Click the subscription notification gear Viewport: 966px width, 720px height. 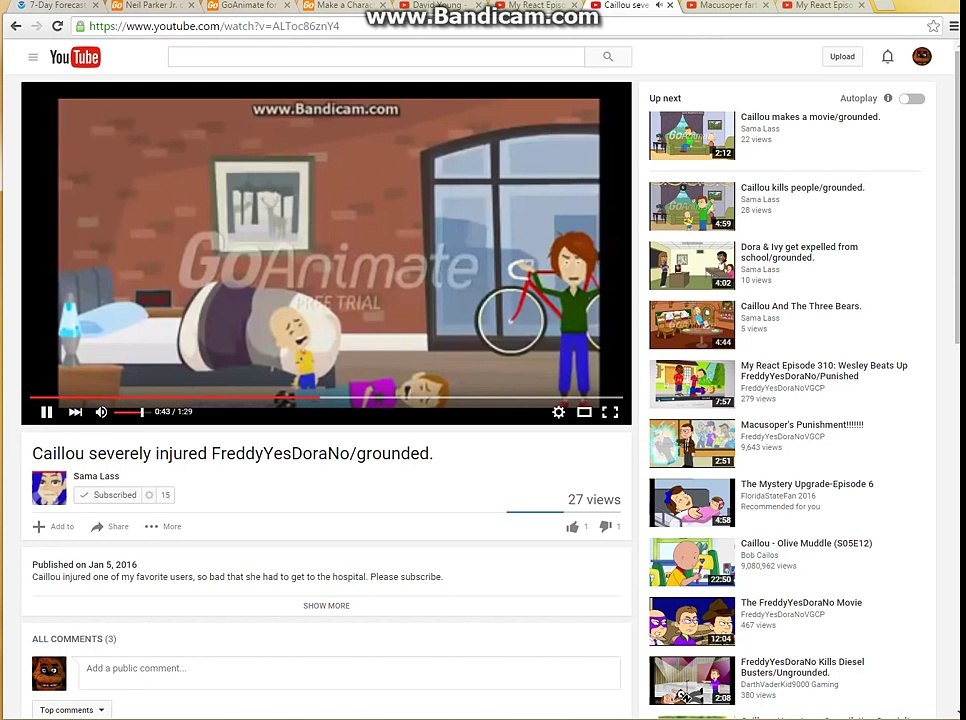[149, 495]
